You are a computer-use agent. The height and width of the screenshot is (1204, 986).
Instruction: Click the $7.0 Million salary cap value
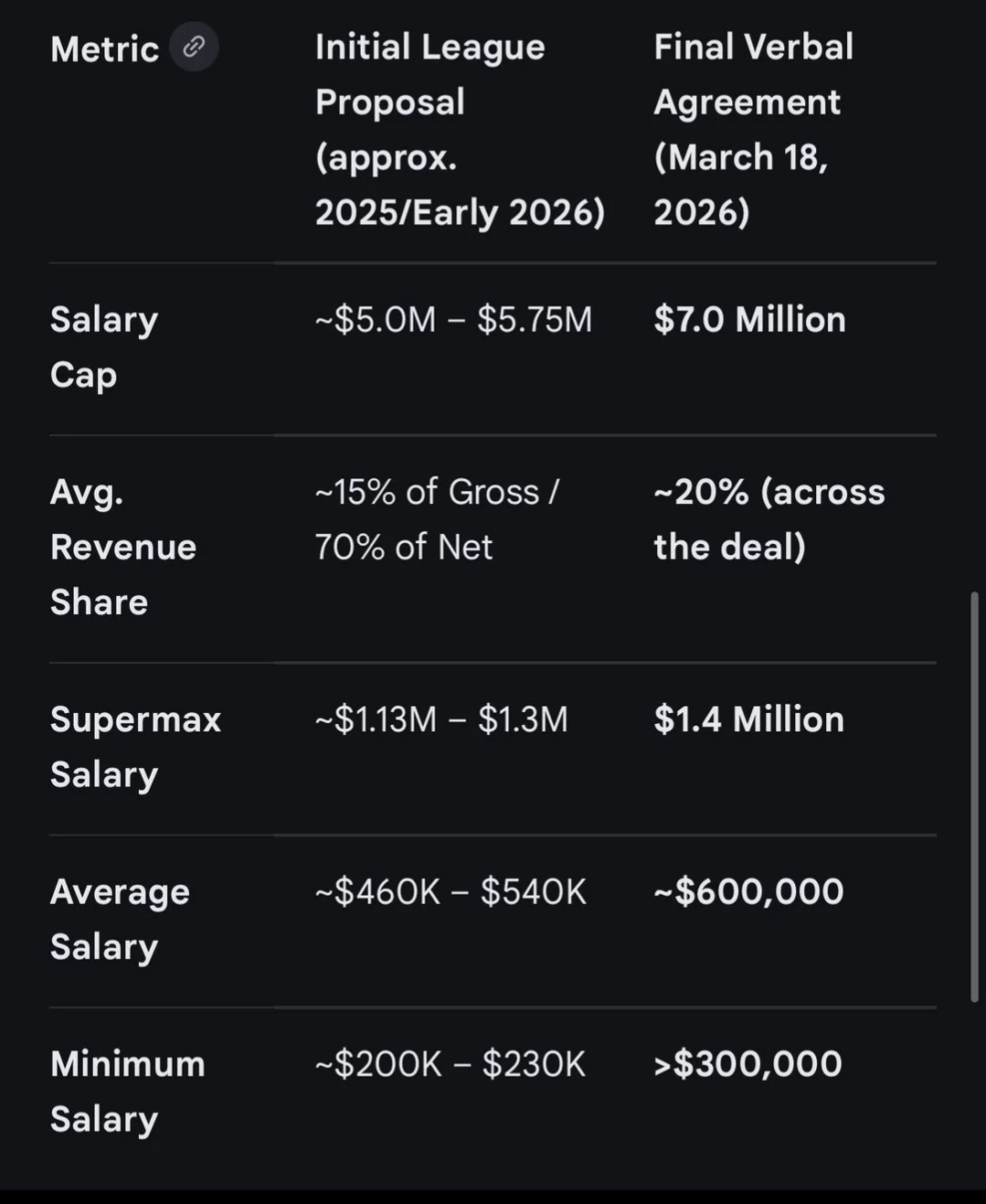(749, 320)
